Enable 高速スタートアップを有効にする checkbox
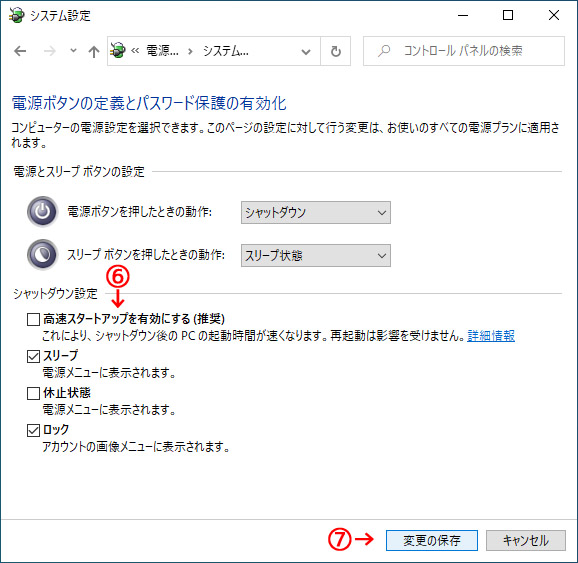The width and height of the screenshot is (578, 563). pyautogui.click(x=33, y=319)
